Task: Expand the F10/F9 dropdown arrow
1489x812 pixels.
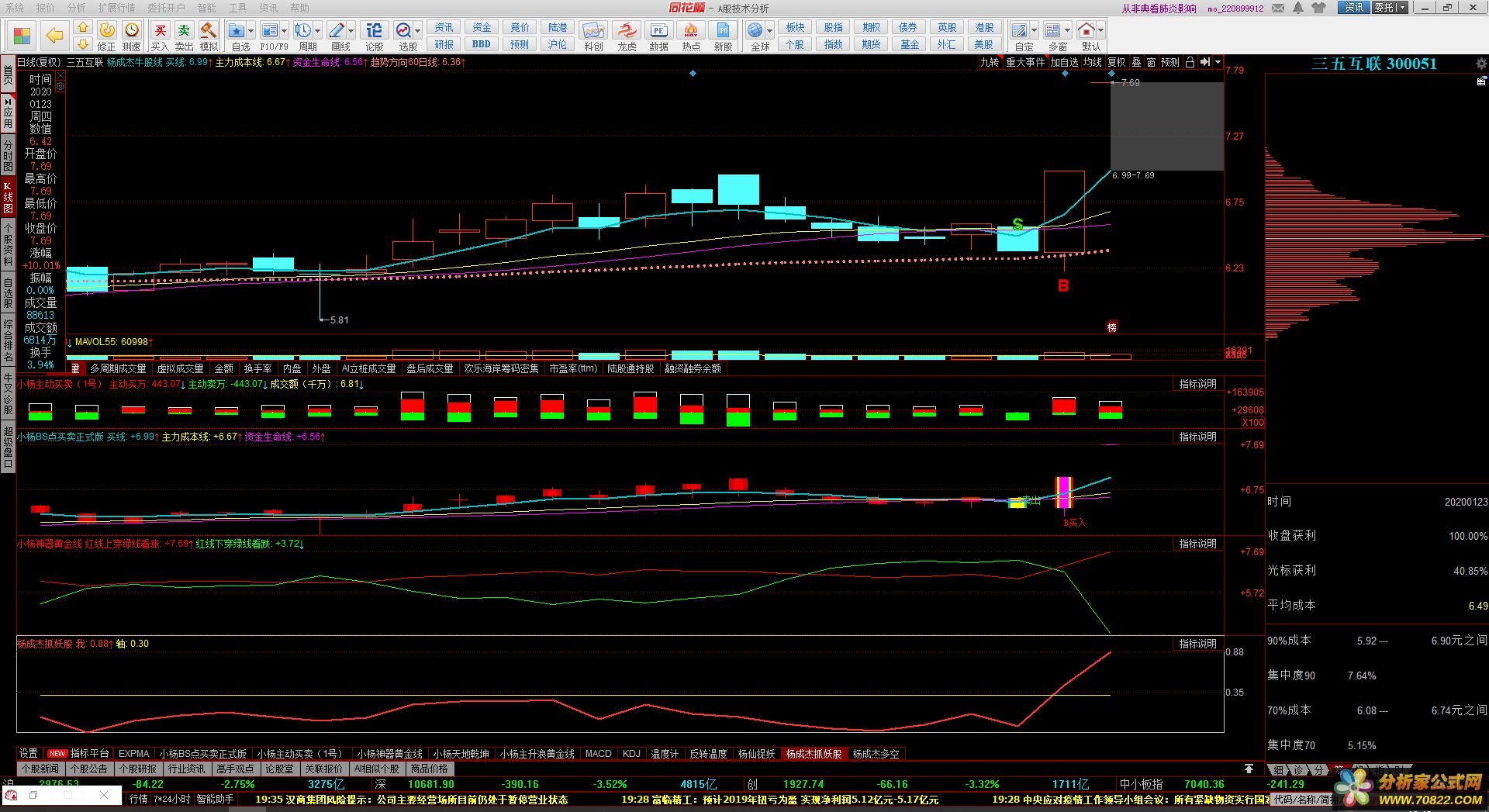Action: [284, 31]
